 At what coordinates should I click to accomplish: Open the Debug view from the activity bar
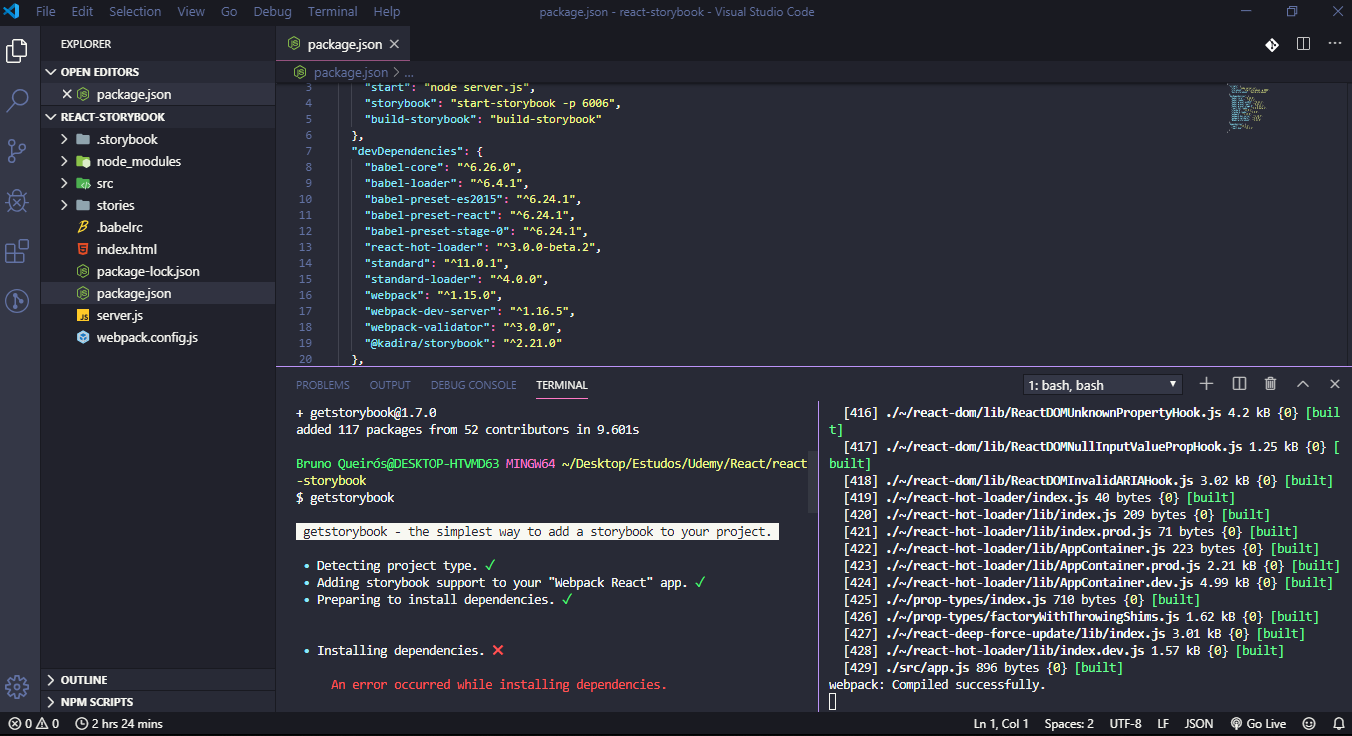pyautogui.click(x=16, y=201)
